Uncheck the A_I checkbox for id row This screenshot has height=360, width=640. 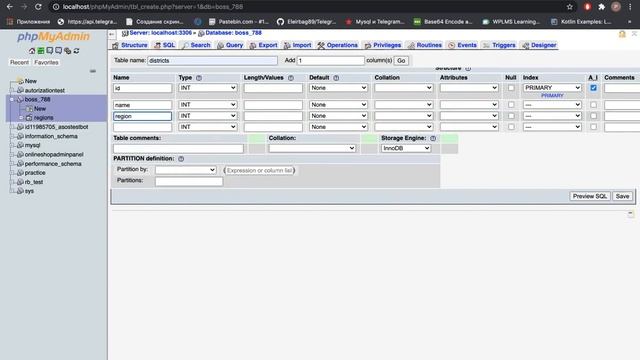coord(593,88)
